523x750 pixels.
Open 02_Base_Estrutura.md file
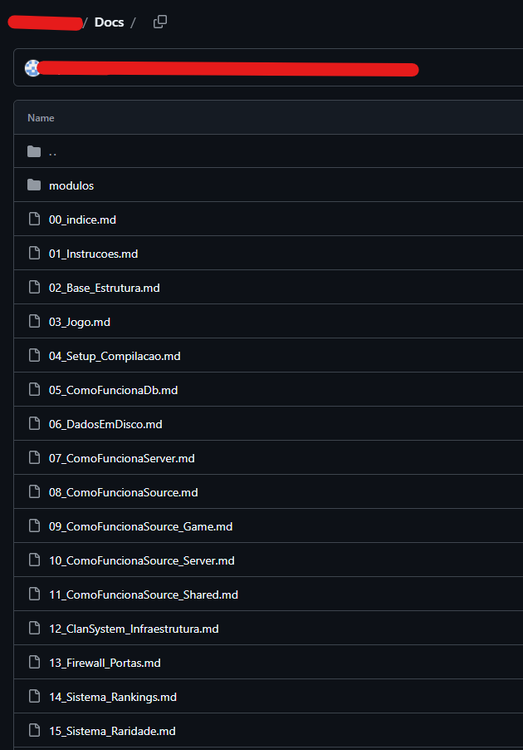pyautogui.click(x=104, y=288)
